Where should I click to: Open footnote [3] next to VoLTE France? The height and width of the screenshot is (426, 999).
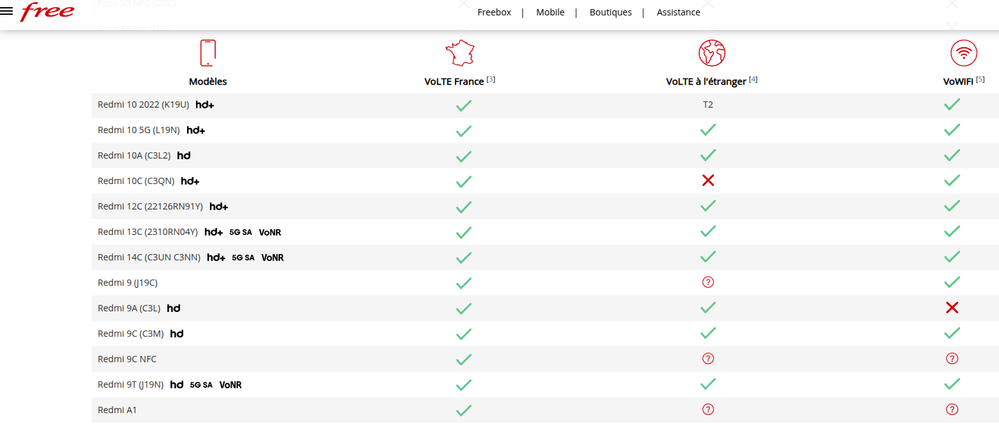point(491,80)
